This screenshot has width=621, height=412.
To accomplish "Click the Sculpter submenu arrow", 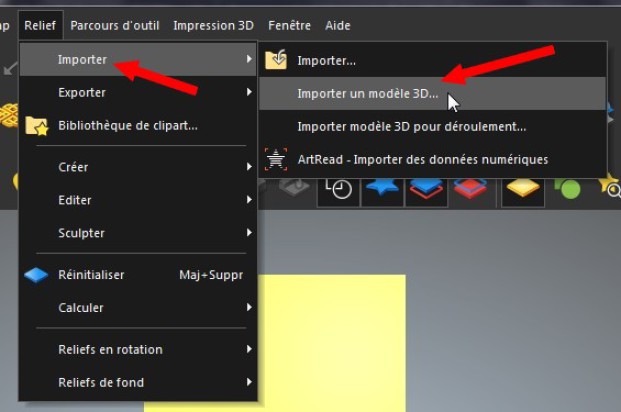I will coord(249,232).
